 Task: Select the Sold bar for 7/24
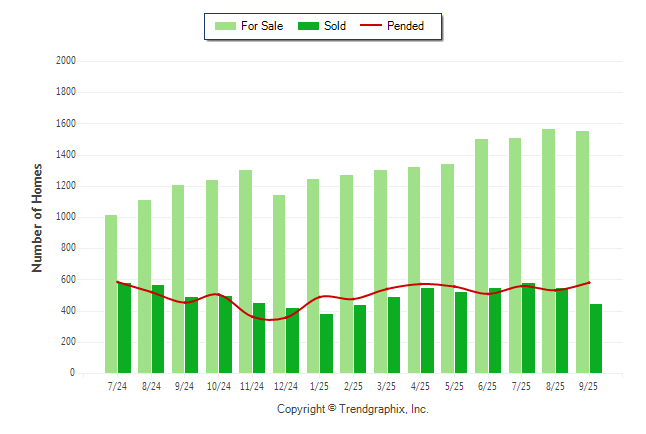pos(124,328)
